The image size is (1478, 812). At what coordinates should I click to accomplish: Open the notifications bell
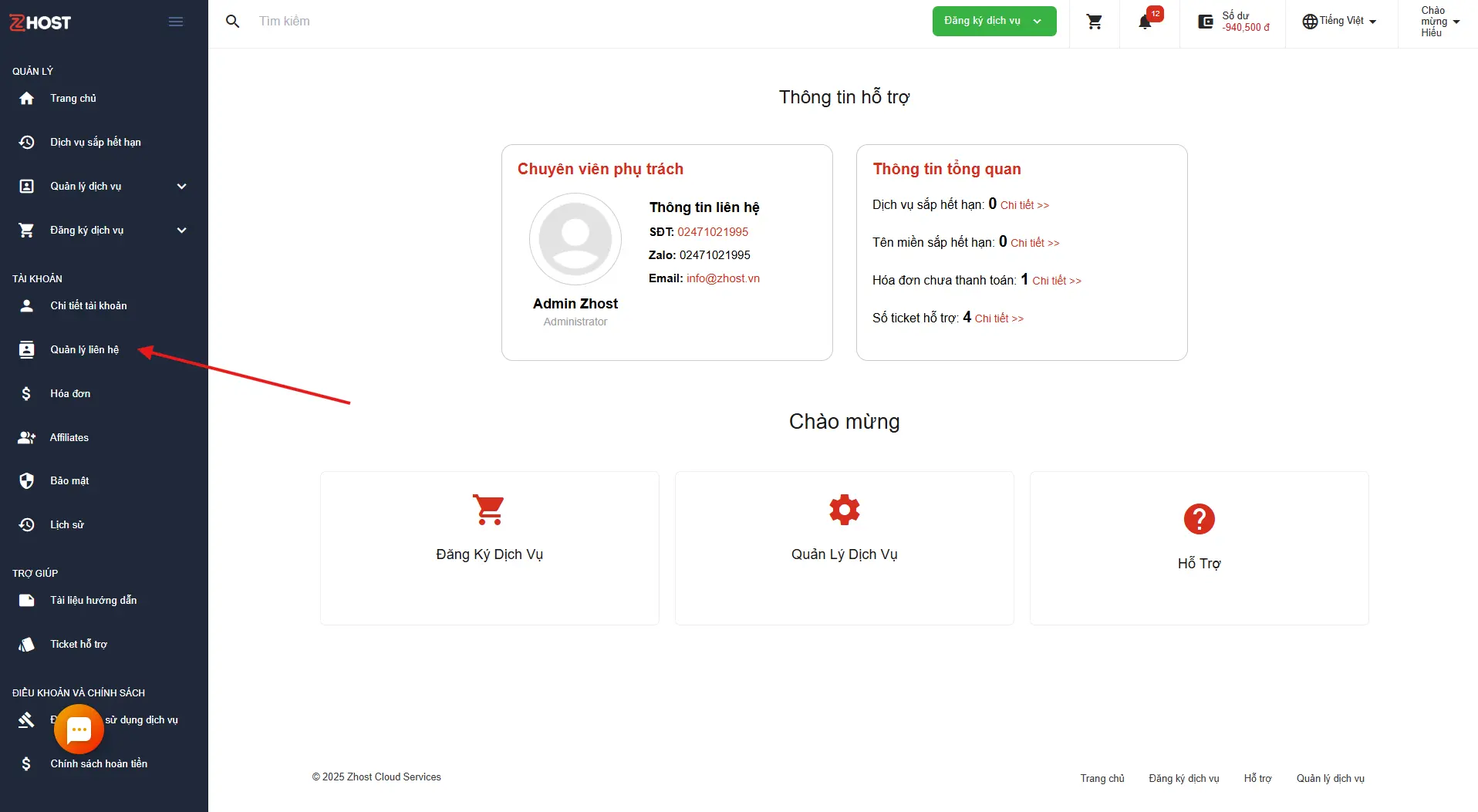coord(1146,22)
